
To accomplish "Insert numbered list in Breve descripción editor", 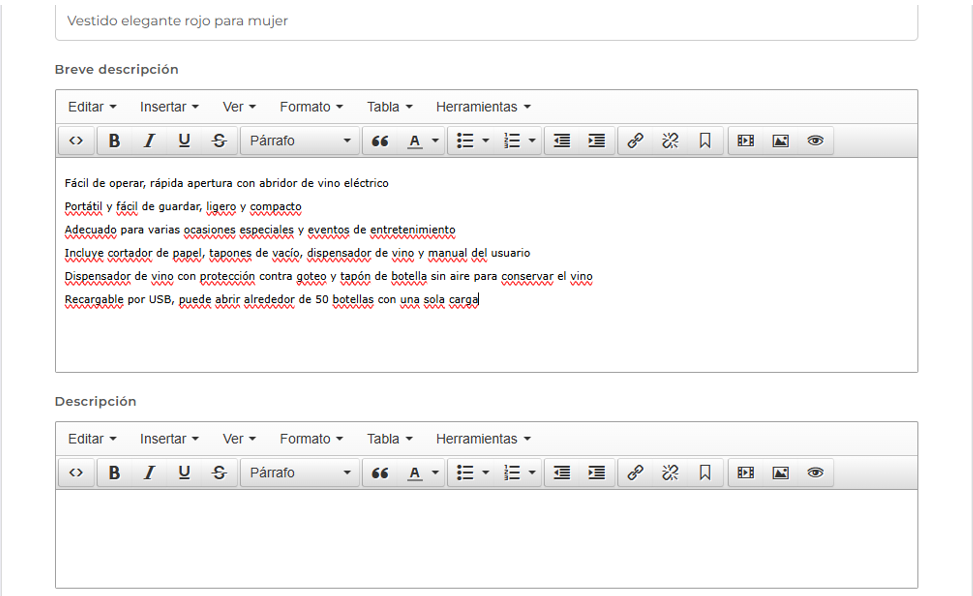I will click(x=512, y=141).
